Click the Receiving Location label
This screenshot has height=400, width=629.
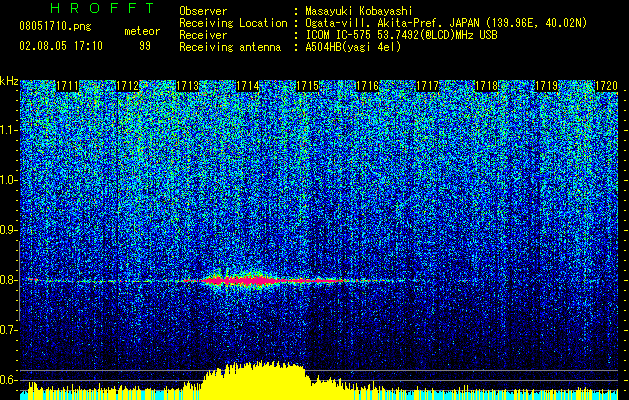coord(233,23)
